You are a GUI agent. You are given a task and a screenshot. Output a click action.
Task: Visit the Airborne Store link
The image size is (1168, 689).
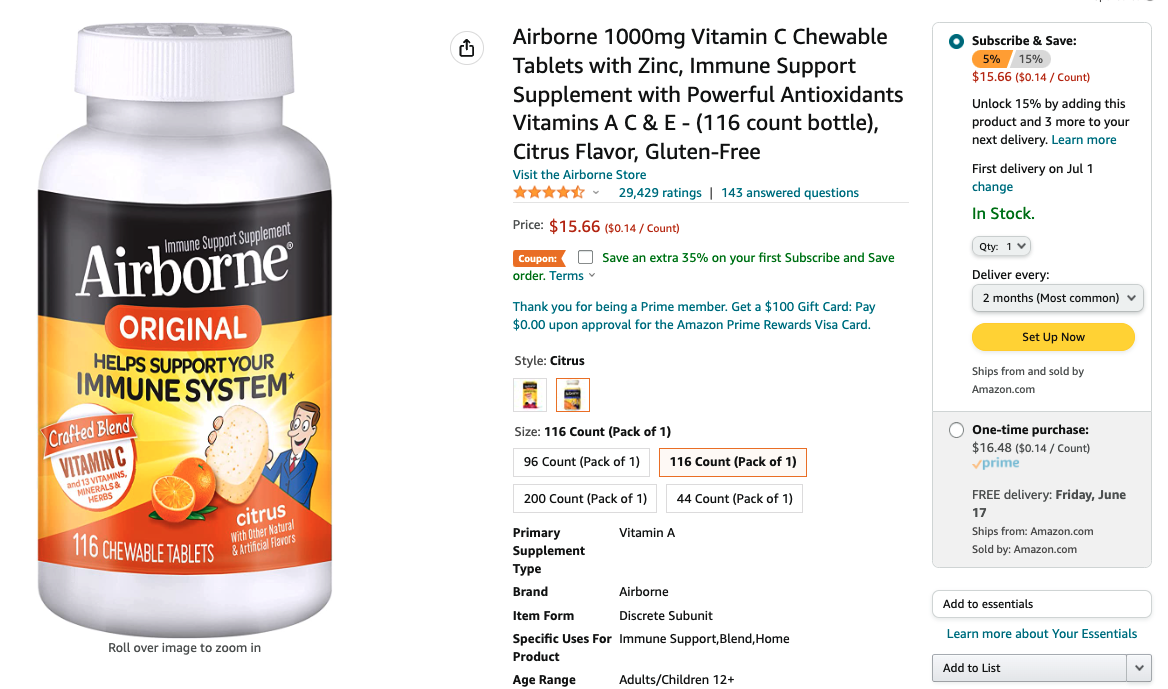coord(579,174)
